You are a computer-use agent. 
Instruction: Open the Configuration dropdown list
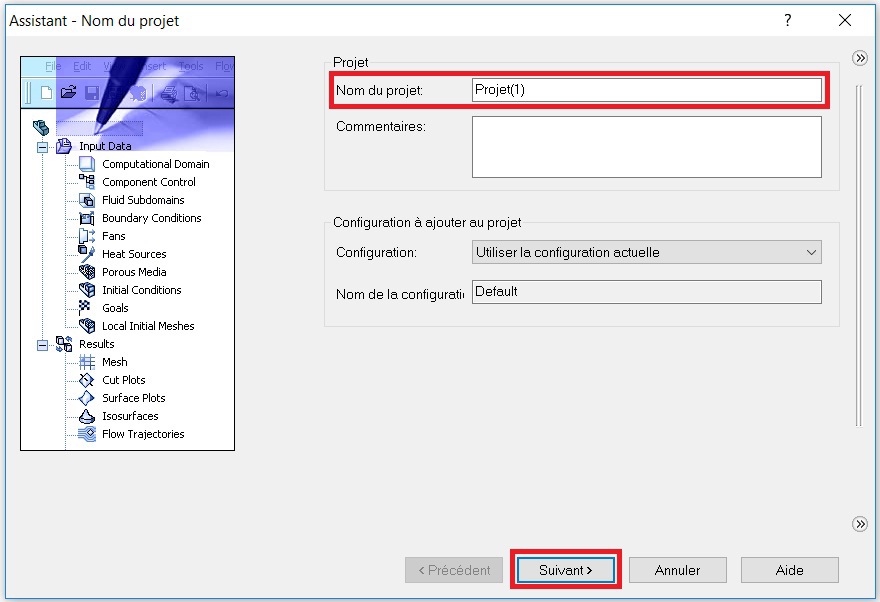coord(647,252)
